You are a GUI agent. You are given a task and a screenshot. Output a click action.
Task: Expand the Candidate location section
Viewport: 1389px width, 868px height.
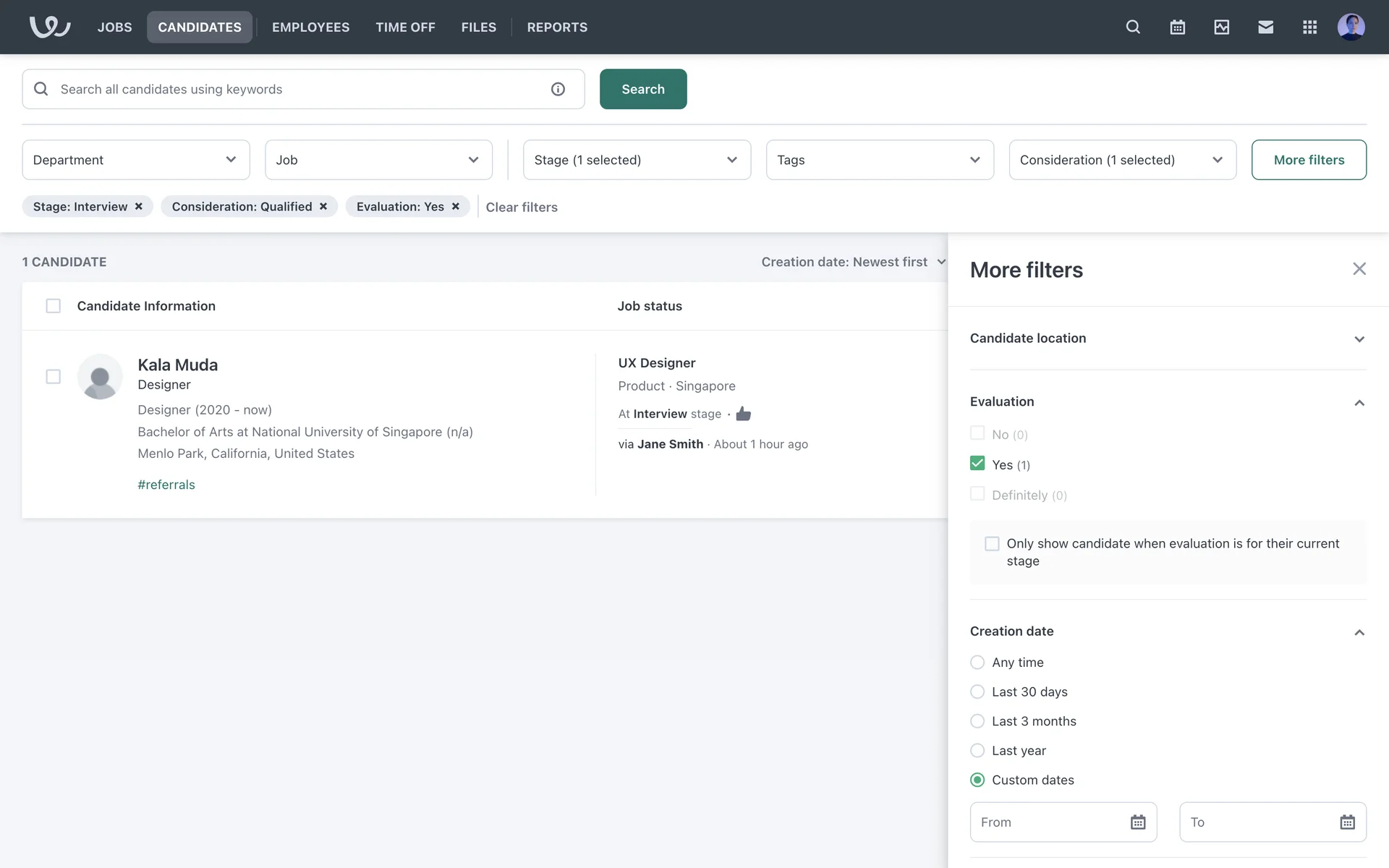[1359, 339]
